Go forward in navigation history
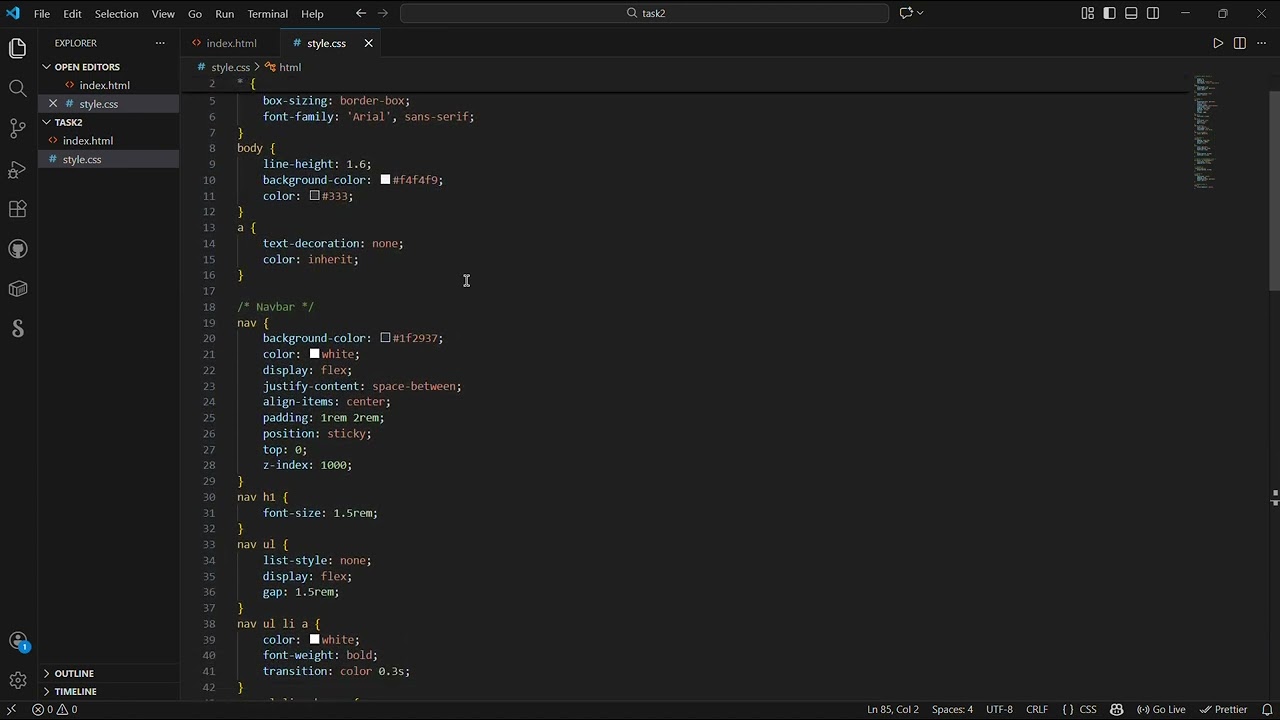 (383, 13)
